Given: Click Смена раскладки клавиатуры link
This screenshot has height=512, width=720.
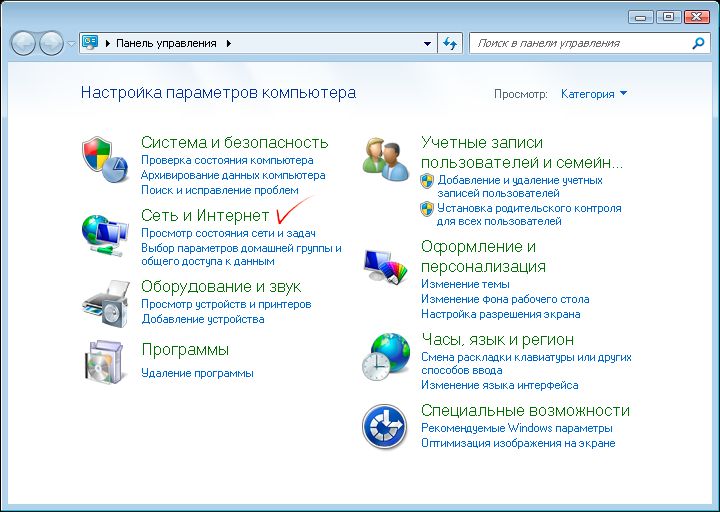Looking at the screenshot, I should pyautogui.click(x=526, y=364).
